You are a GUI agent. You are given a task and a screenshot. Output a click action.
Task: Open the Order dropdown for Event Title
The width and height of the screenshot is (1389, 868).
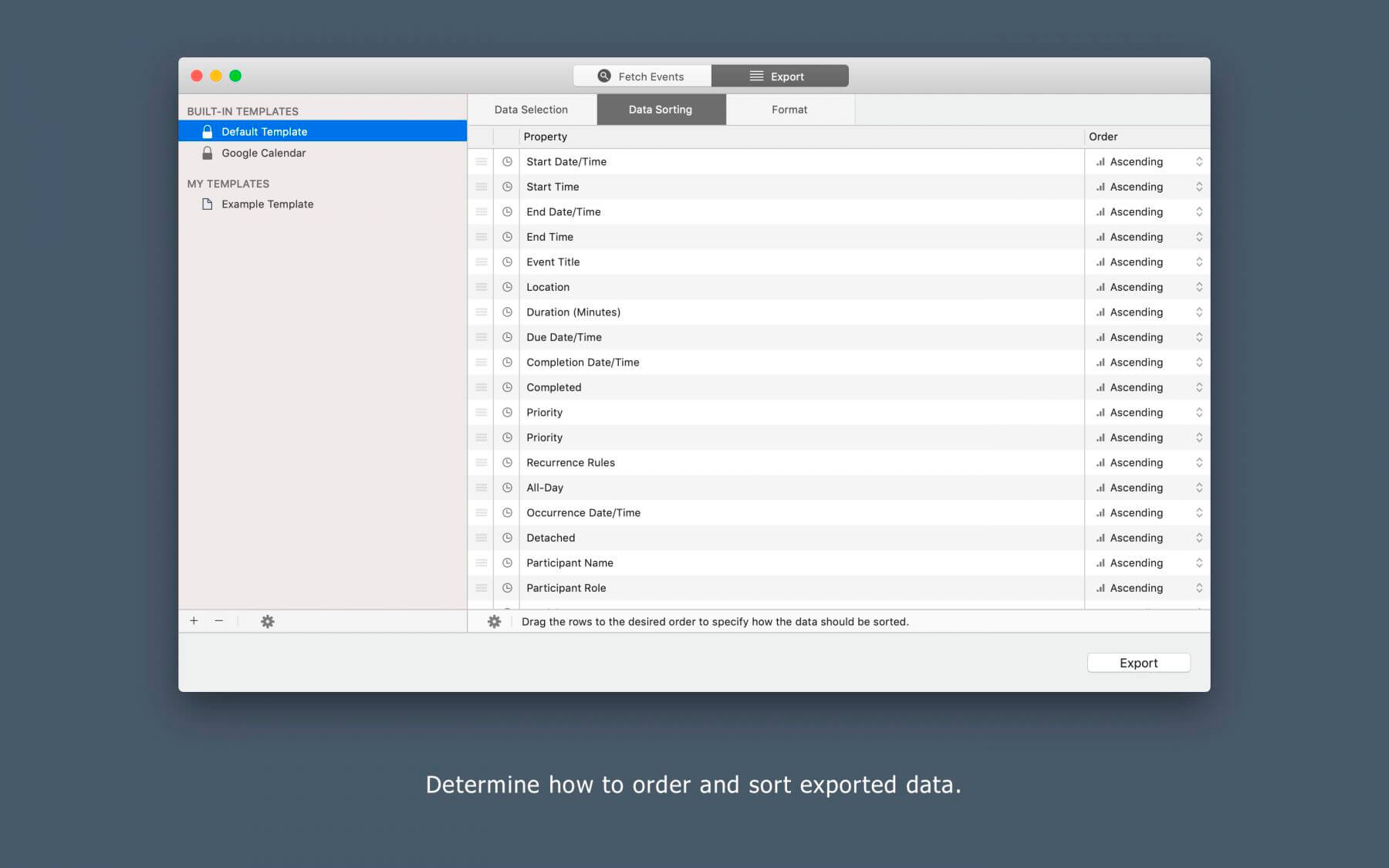1148,262
